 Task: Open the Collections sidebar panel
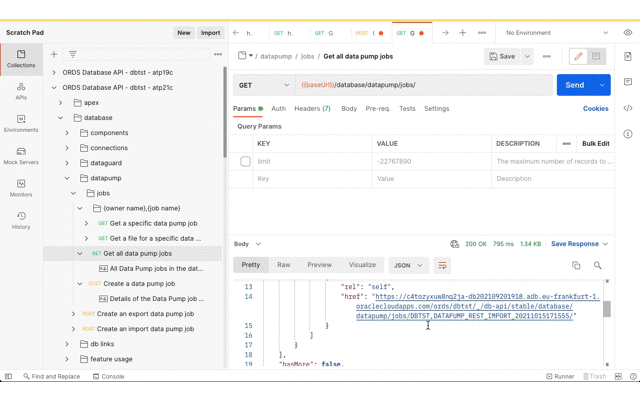click(x=21, y=59)
